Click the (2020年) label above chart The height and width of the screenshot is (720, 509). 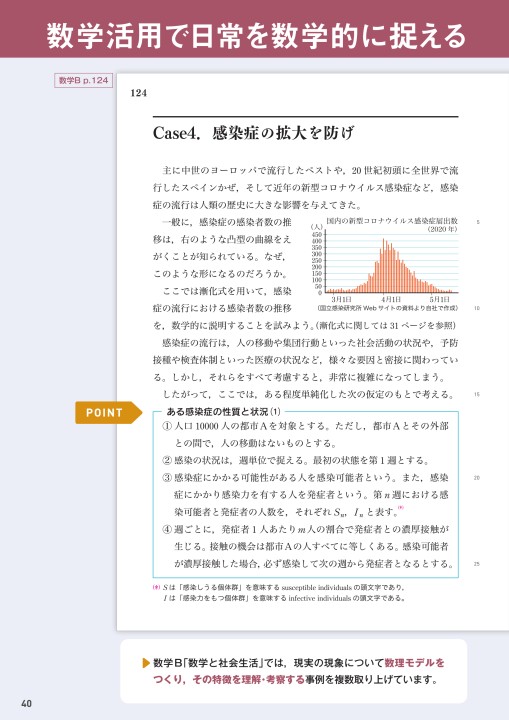point(442,229)
